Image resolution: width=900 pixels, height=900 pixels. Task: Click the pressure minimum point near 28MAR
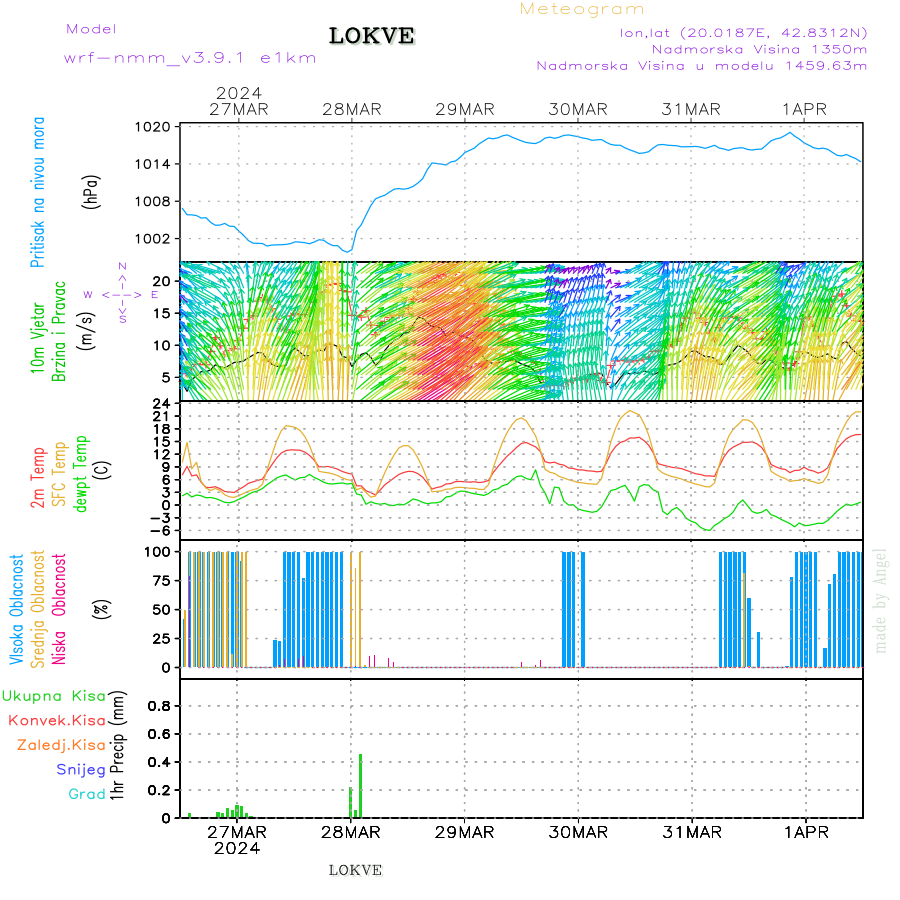pyautogui.click(x=348, y=251)
